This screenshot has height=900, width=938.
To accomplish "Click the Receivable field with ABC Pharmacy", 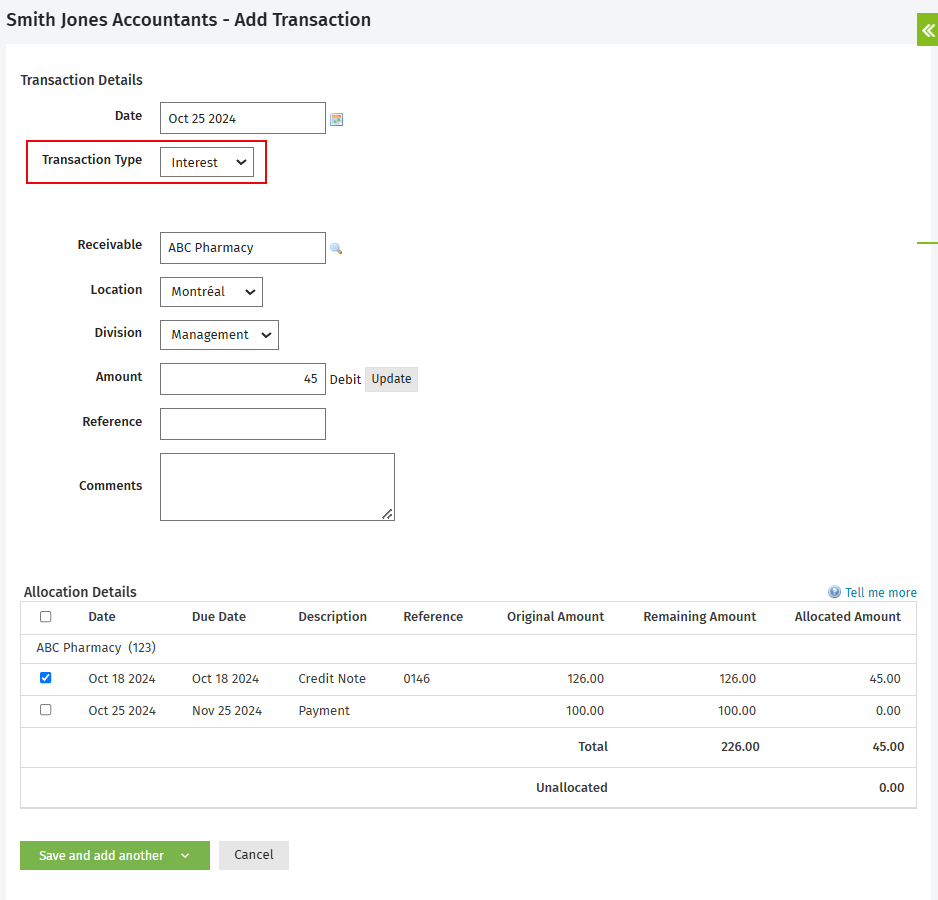I will click(x=243, y=248).
